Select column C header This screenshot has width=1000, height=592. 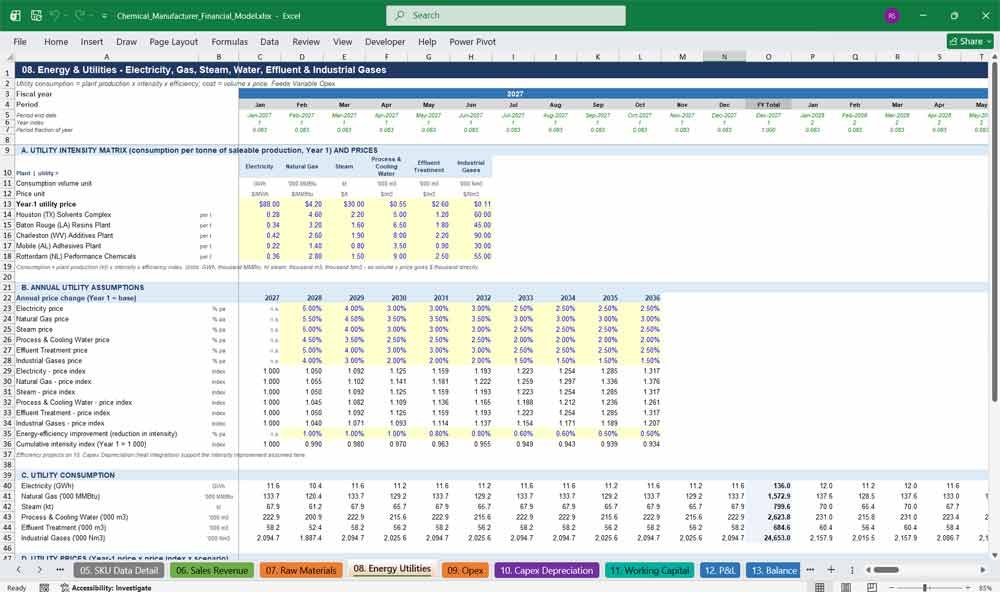tap(260, 57)
